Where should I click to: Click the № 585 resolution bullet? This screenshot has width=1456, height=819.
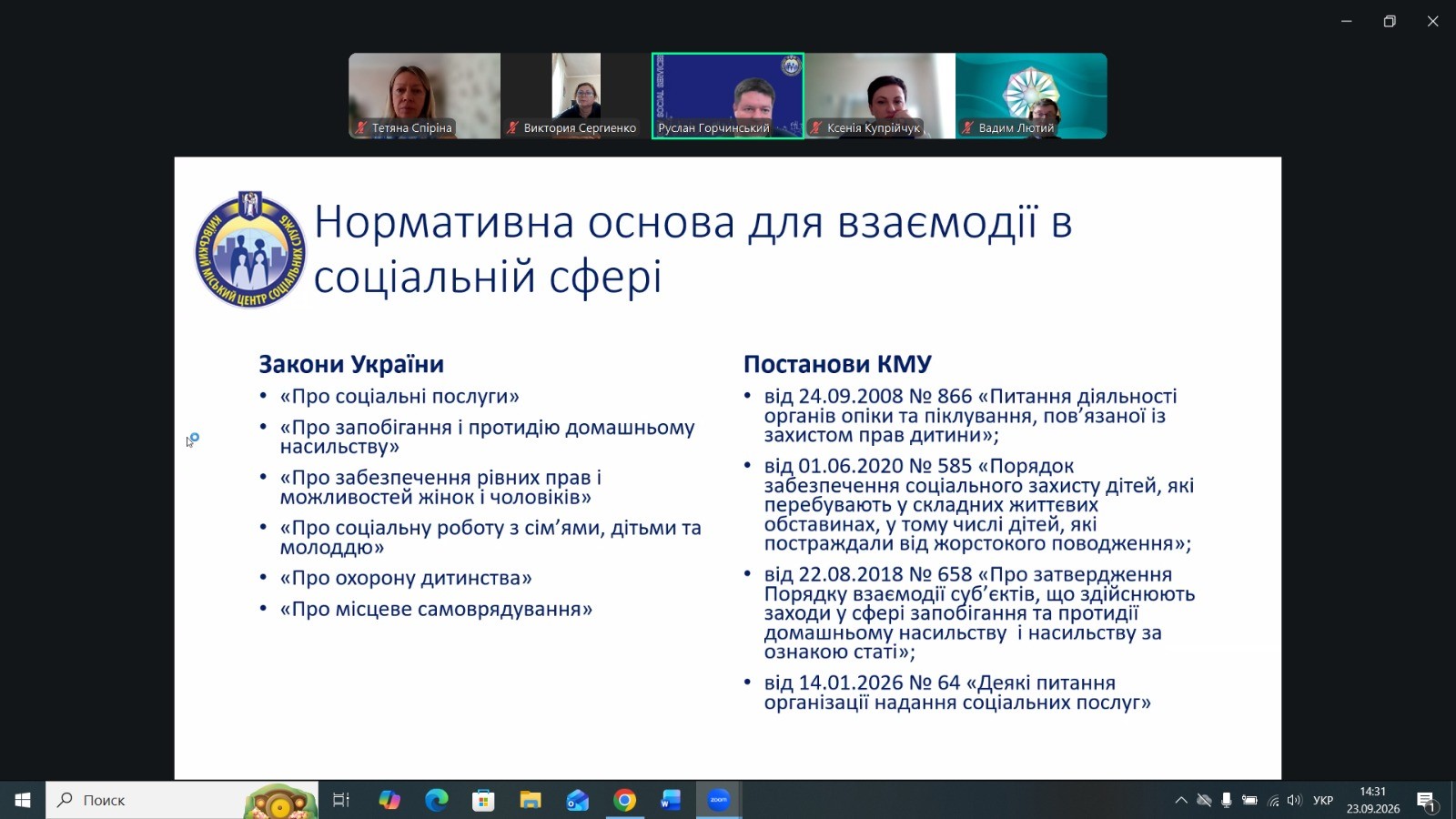click(x=979, y=504)
